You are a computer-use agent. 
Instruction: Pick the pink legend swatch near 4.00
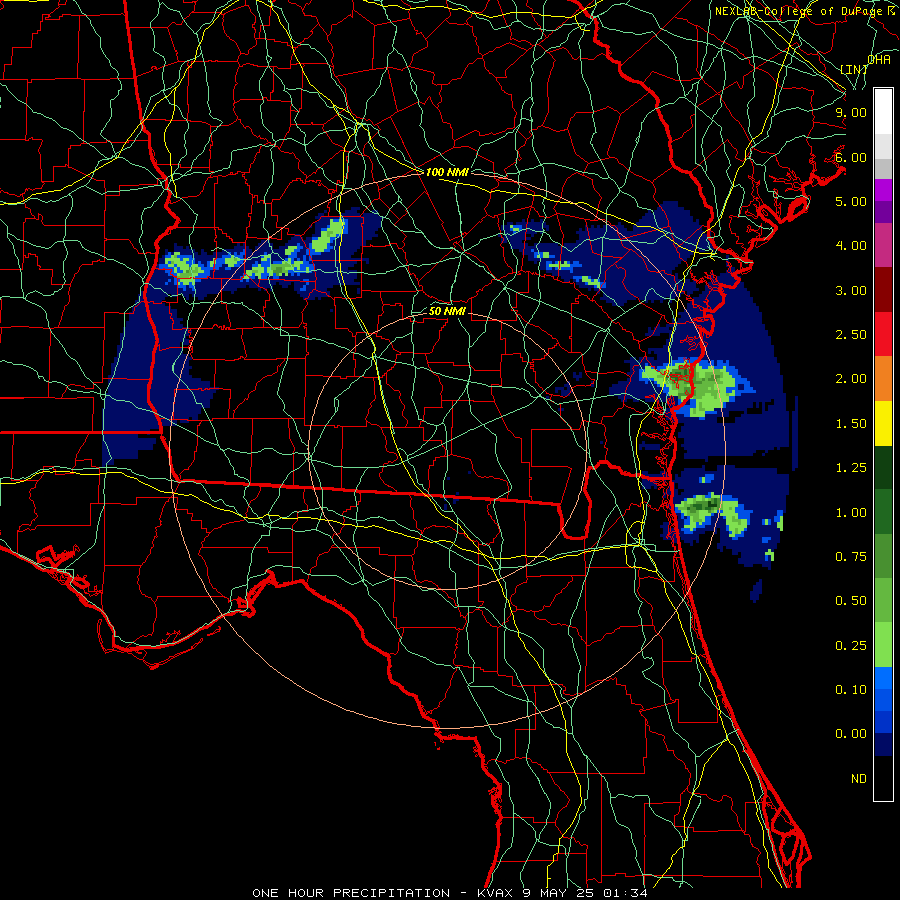(883, 245)
